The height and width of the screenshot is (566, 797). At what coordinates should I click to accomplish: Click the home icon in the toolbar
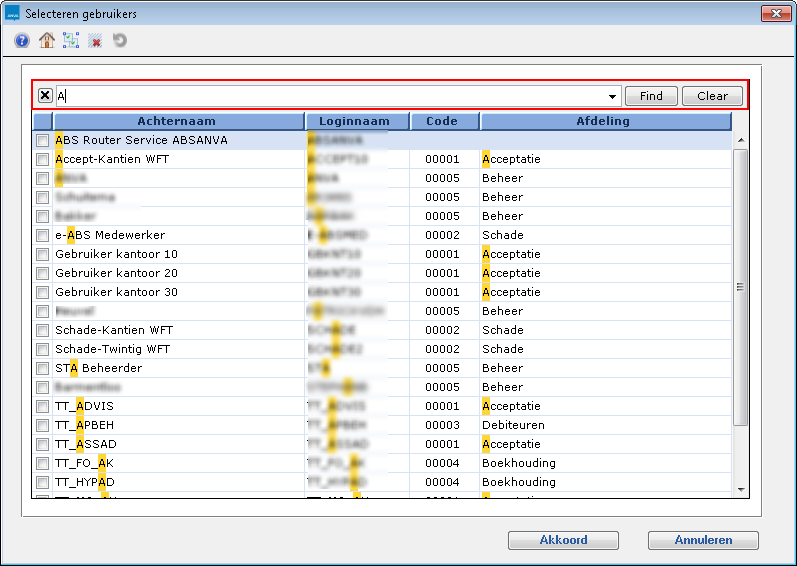coord(46,41)
